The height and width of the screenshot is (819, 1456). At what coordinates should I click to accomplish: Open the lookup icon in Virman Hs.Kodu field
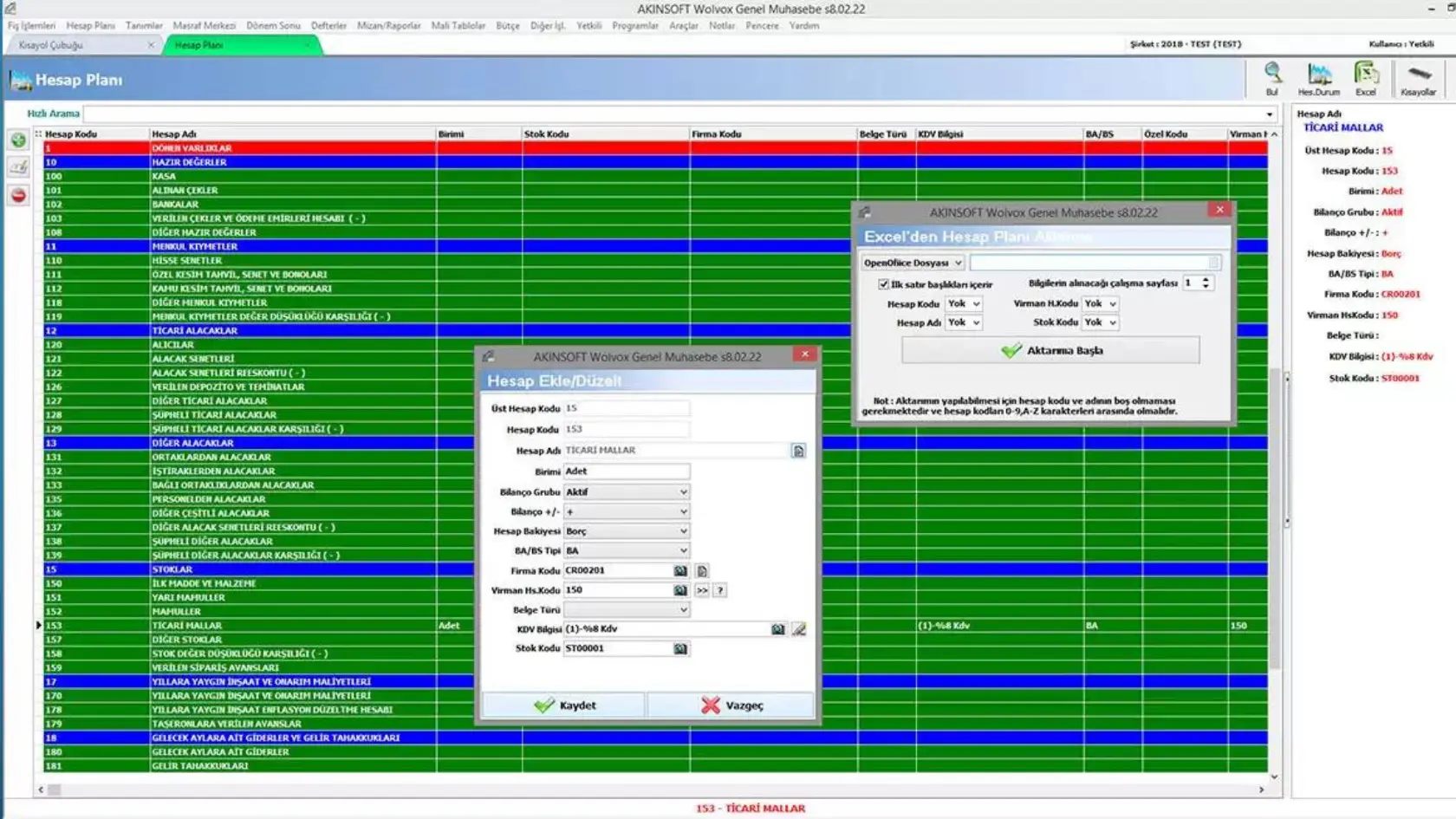click(x=680, y=590)
